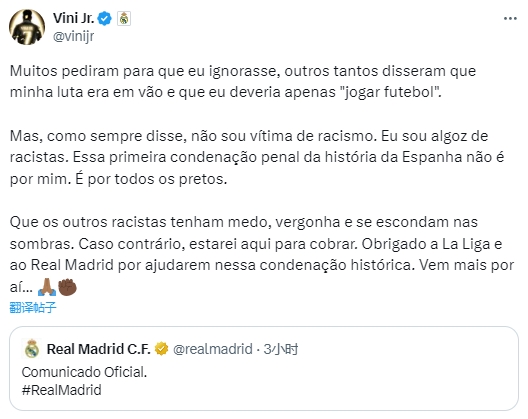Image resolution: width=528 pixels, height=419 pixels.
Task: Click the raised fist emoji
Action: (67, 287)
